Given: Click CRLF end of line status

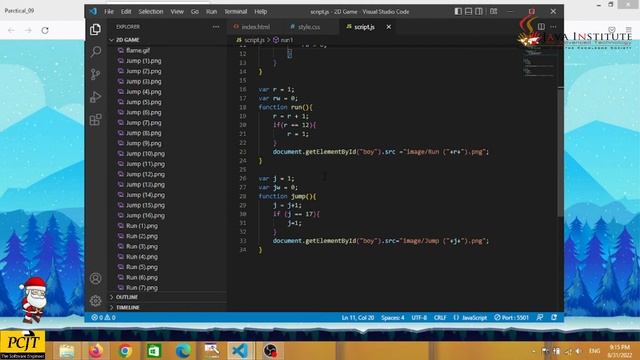Looking at the screenshot, I should tap(440, 318).
